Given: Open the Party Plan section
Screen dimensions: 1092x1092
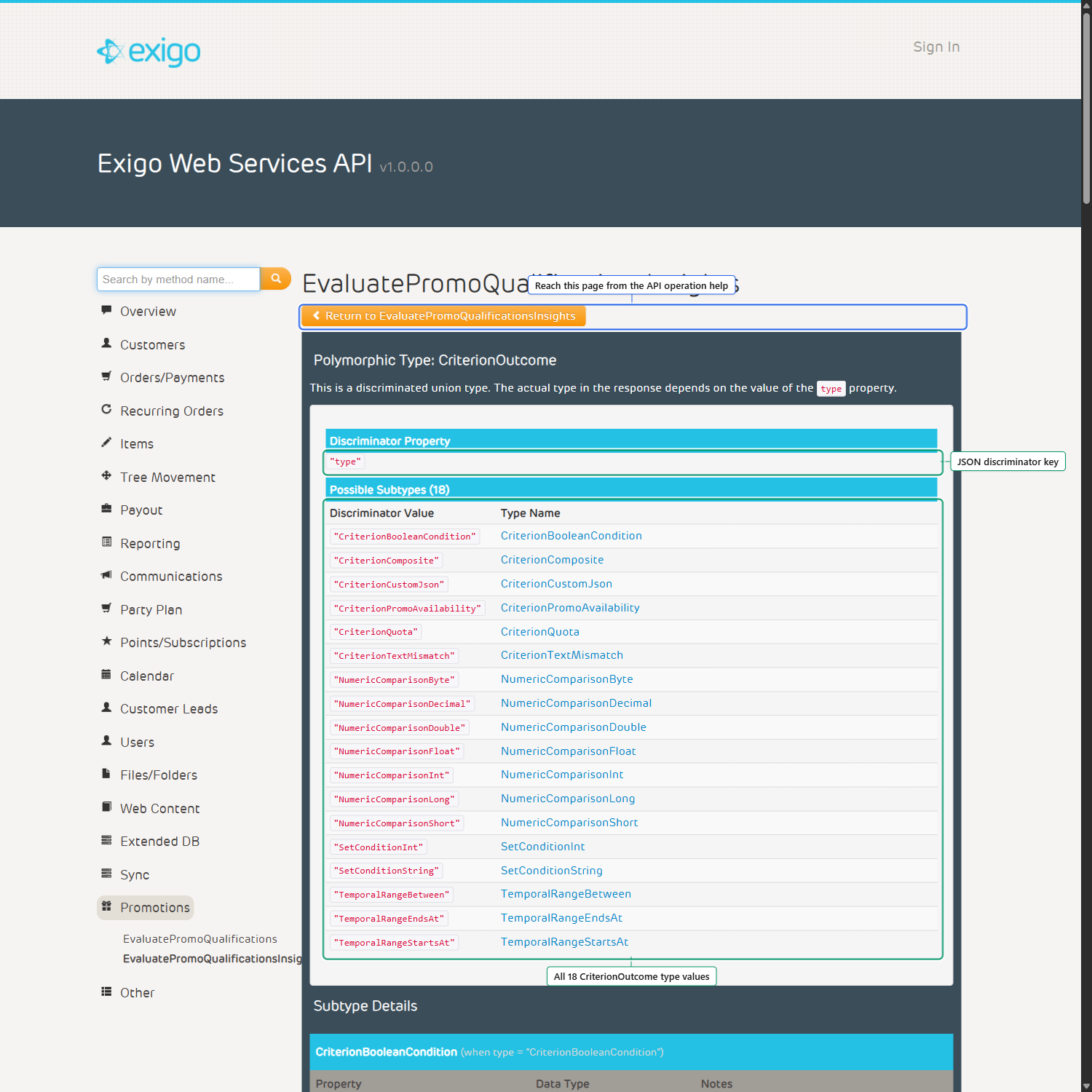Looking at the screenshot, I should tap(151, 609).
